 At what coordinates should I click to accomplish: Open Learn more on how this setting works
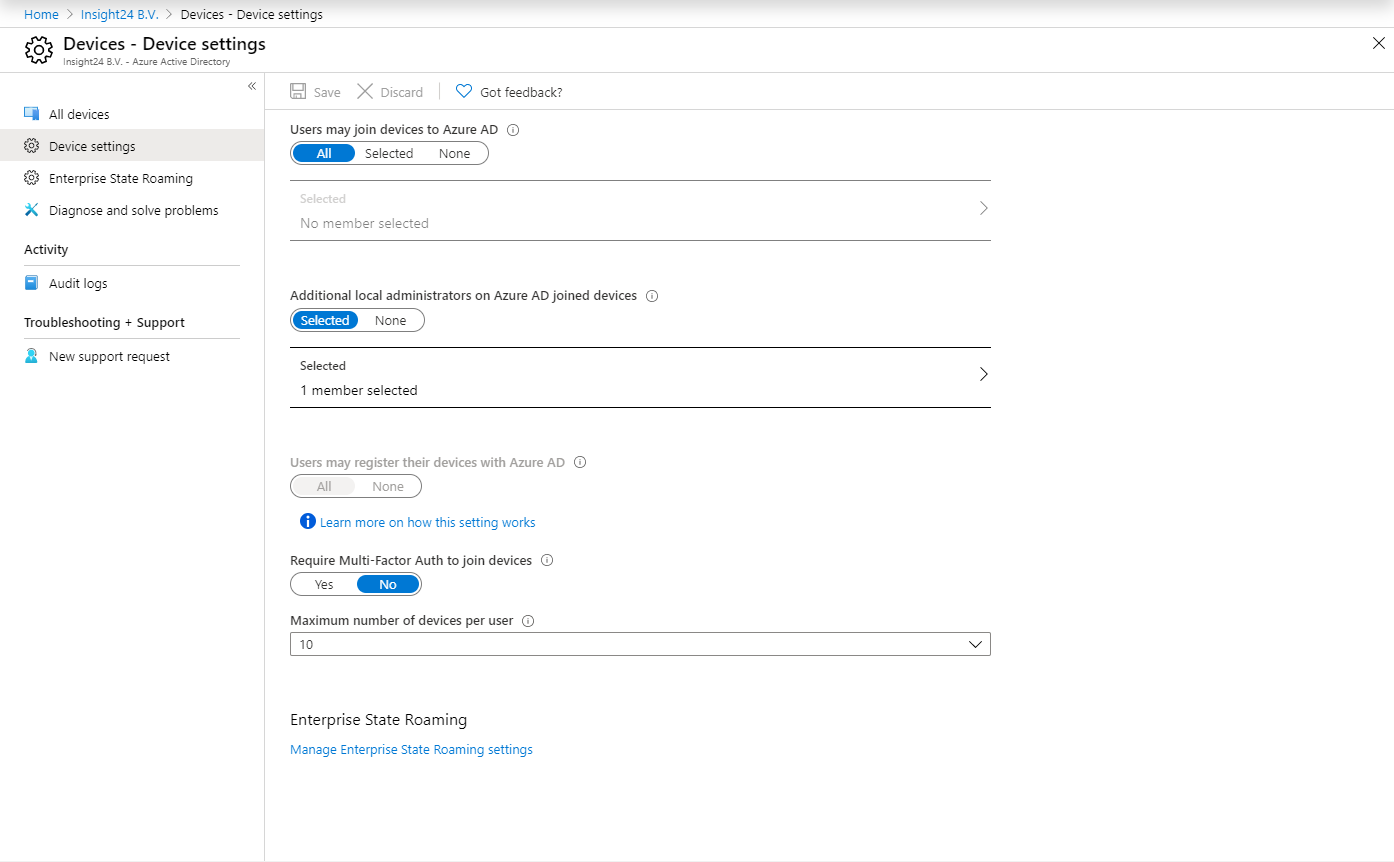(428, 522)
